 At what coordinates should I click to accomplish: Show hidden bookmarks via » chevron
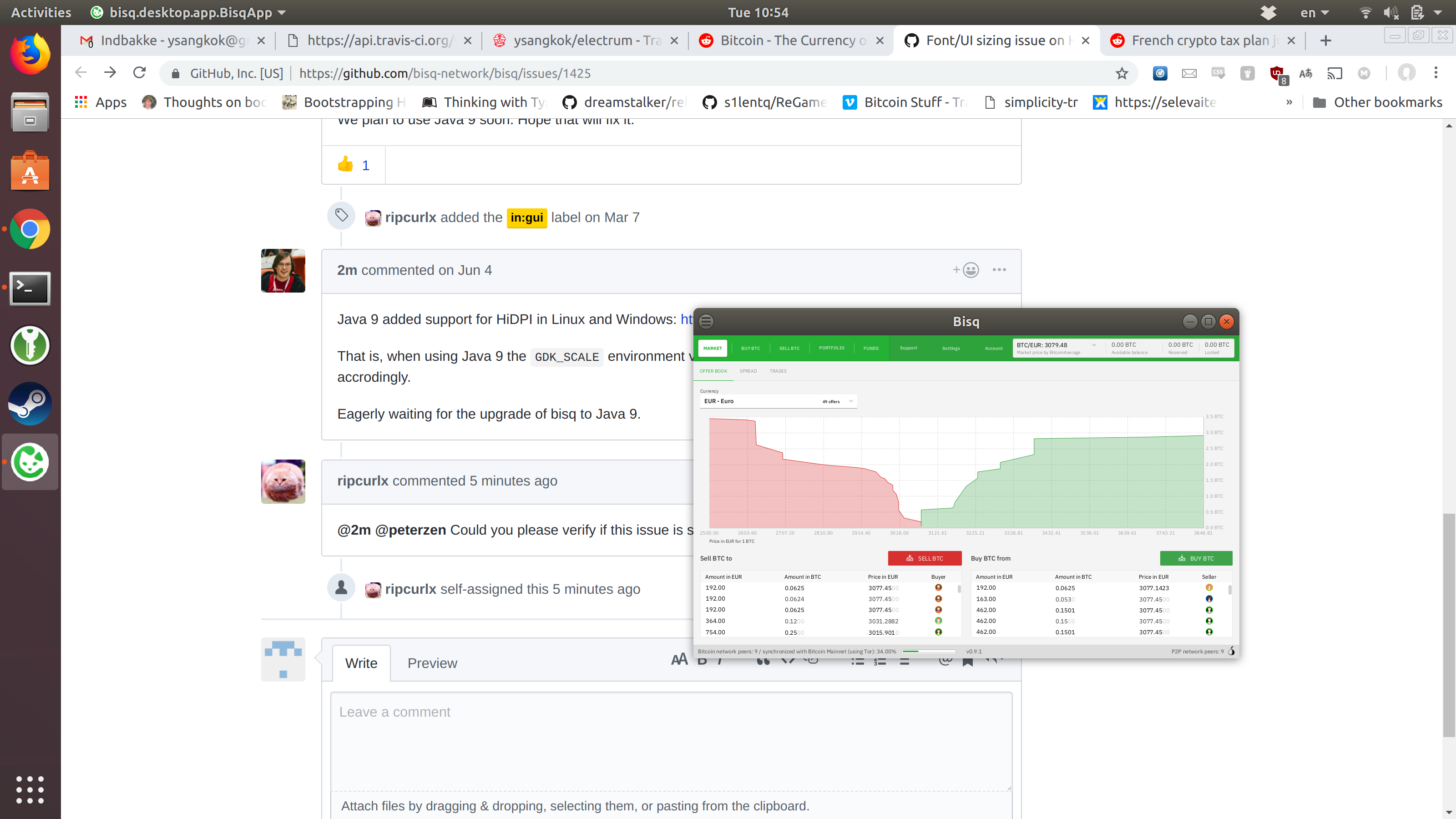(x=1289, y=102)
